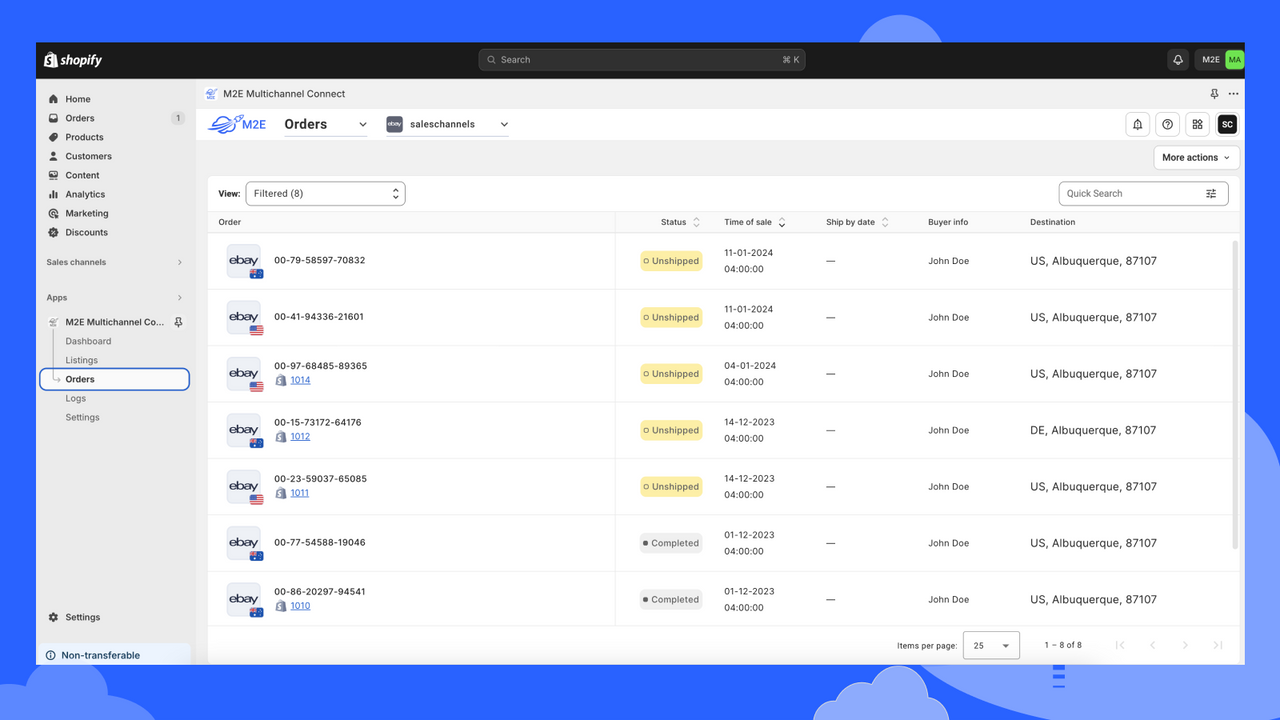Open the View Filtered (8) dropdown
The image size is (1280, 720).
tap(325, 193)
